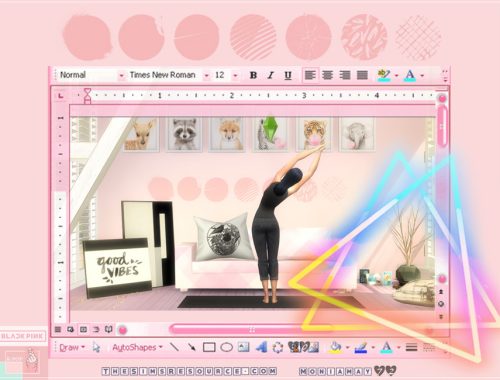
Task: Insert a text box from drawing toolbar
Action: pyautogui.click(x=243, y=347)
